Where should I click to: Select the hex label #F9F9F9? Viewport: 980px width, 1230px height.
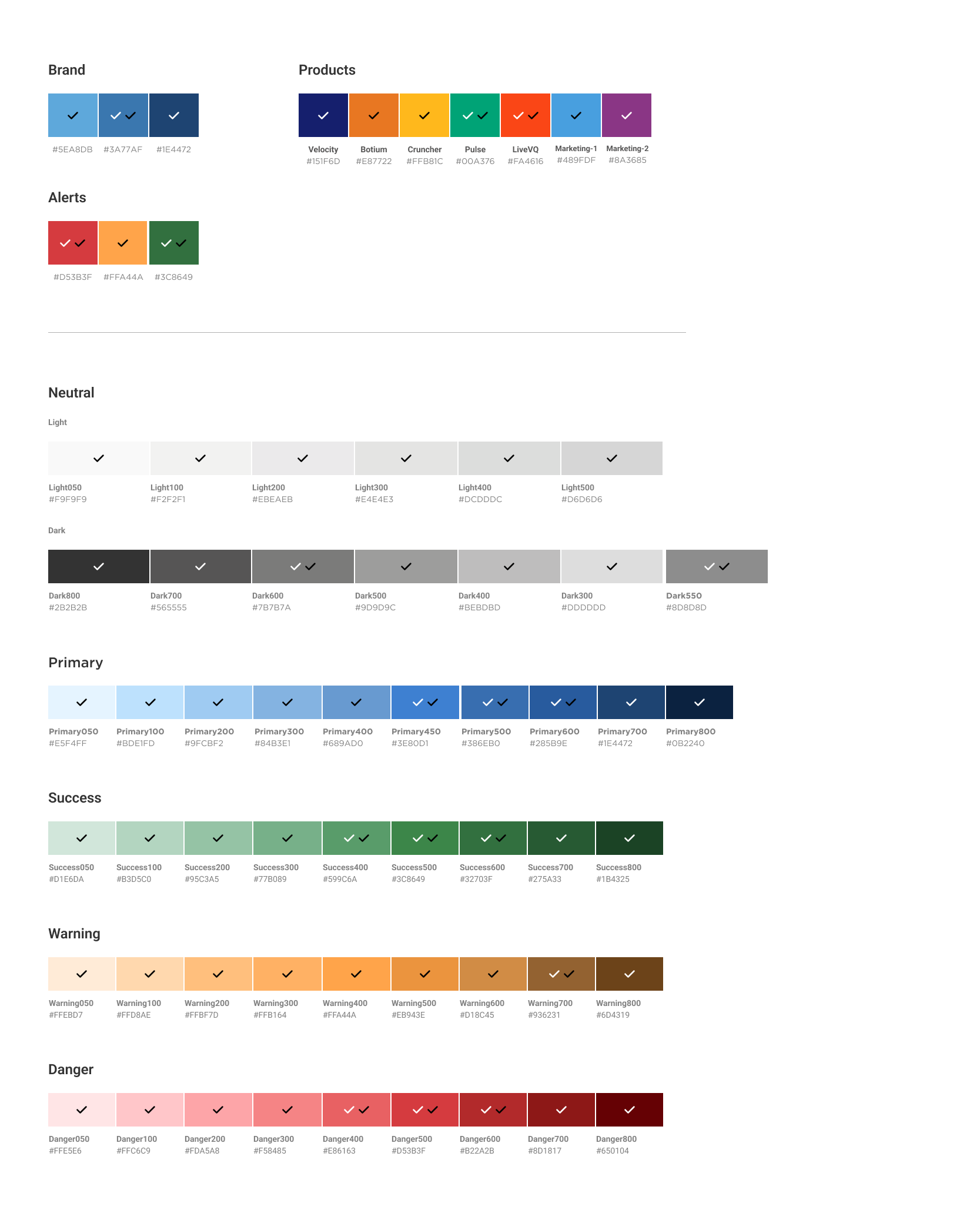tap(68, 499)
